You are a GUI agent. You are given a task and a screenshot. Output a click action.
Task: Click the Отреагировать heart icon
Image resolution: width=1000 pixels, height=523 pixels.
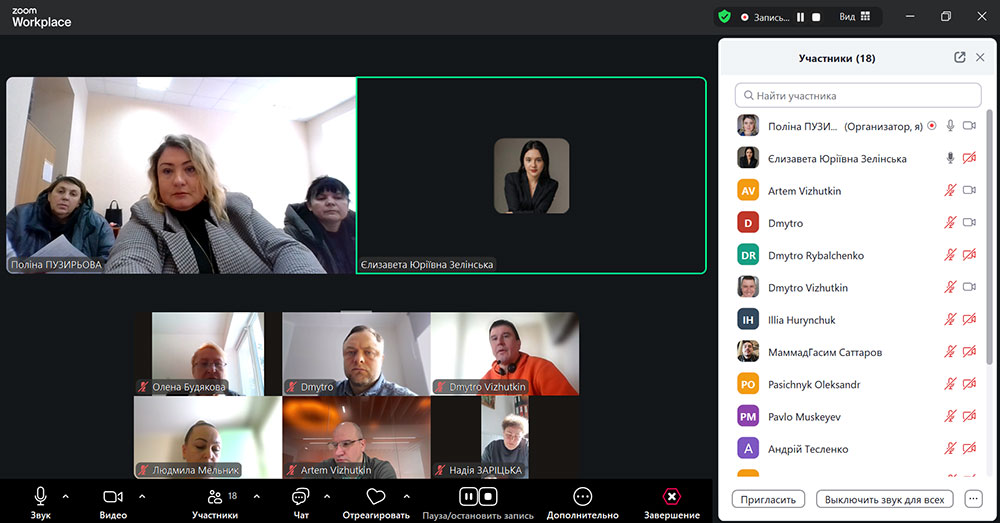[x=376, y=496]
